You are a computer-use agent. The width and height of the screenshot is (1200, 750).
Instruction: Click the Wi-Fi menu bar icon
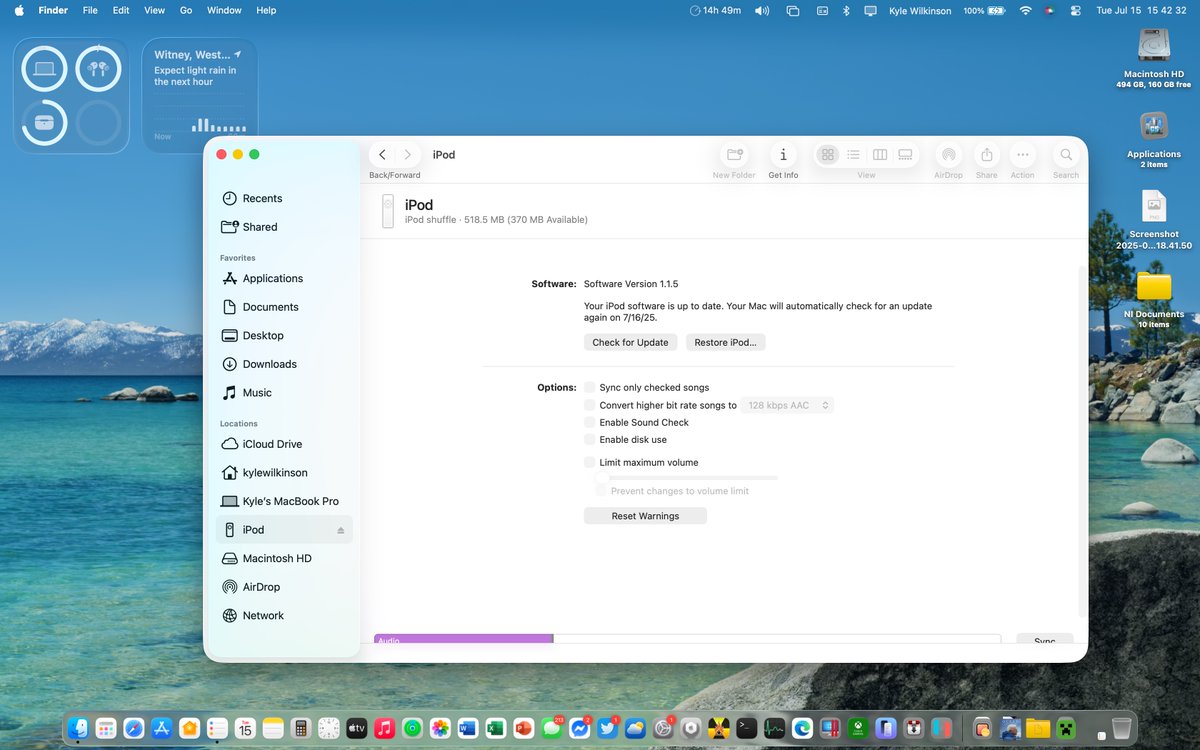coord(1025,10)
